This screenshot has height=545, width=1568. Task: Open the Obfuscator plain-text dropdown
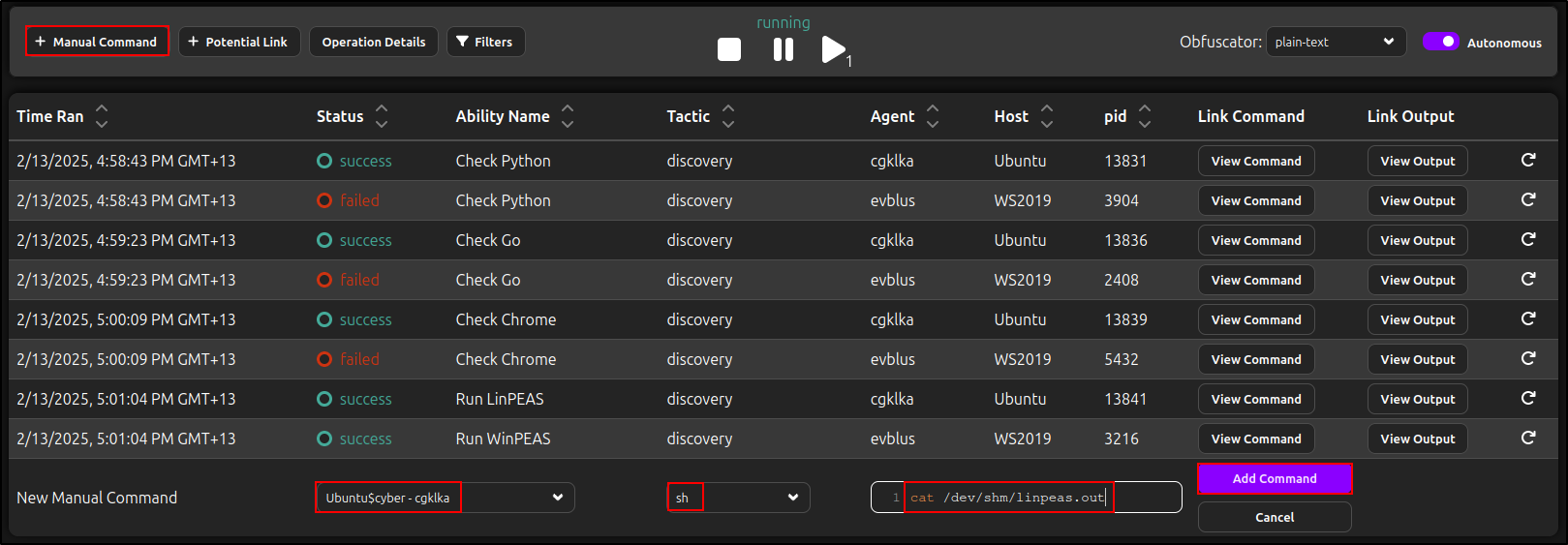[1336, 42]
